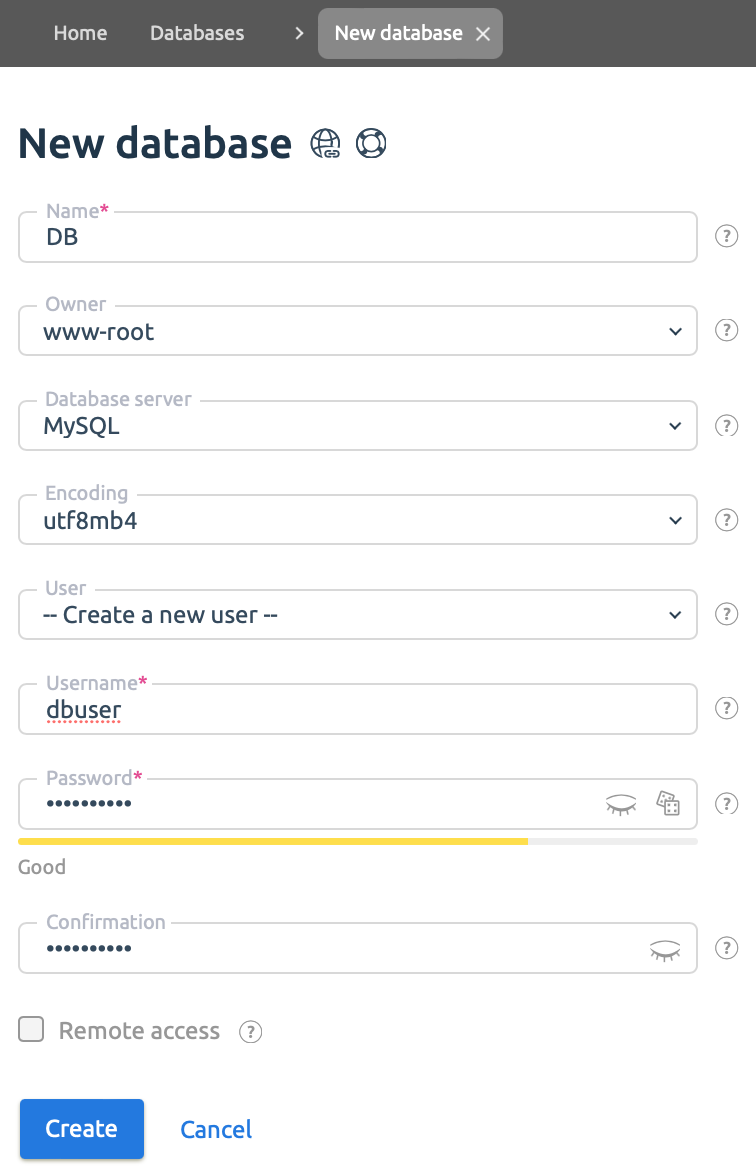The image size is (756, 1168).
Task: Reveal the Password field with eye icon
Action: tap(620, 804)
